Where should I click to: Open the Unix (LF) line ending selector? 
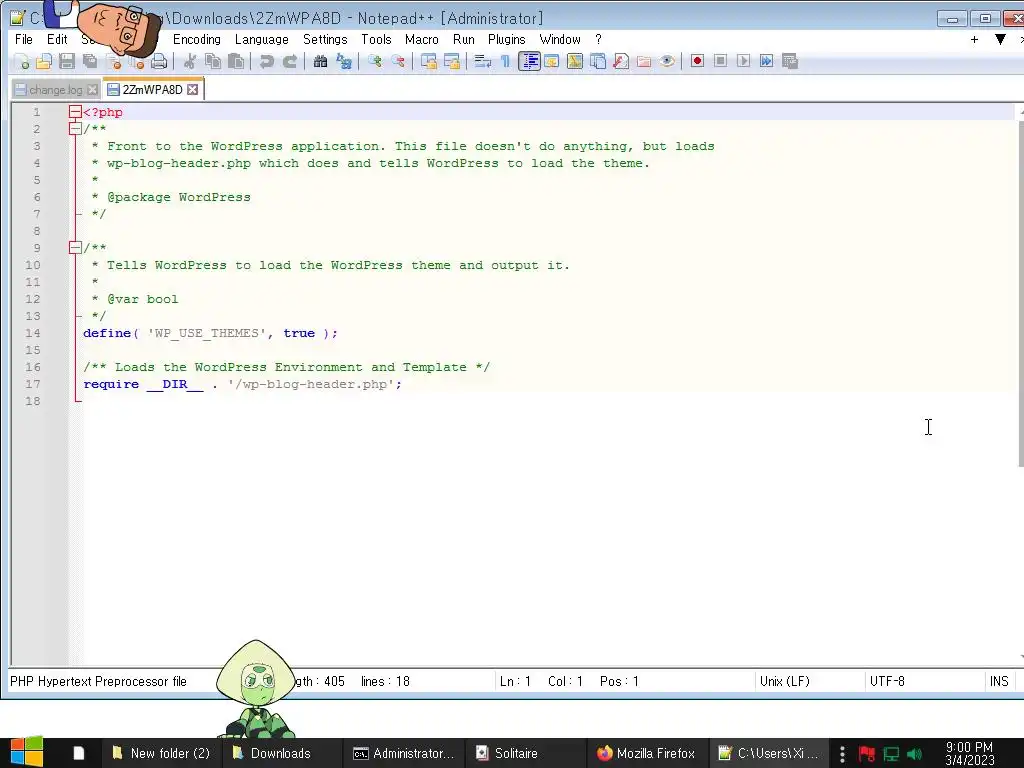pyautogui.click(x=810, y=681)
